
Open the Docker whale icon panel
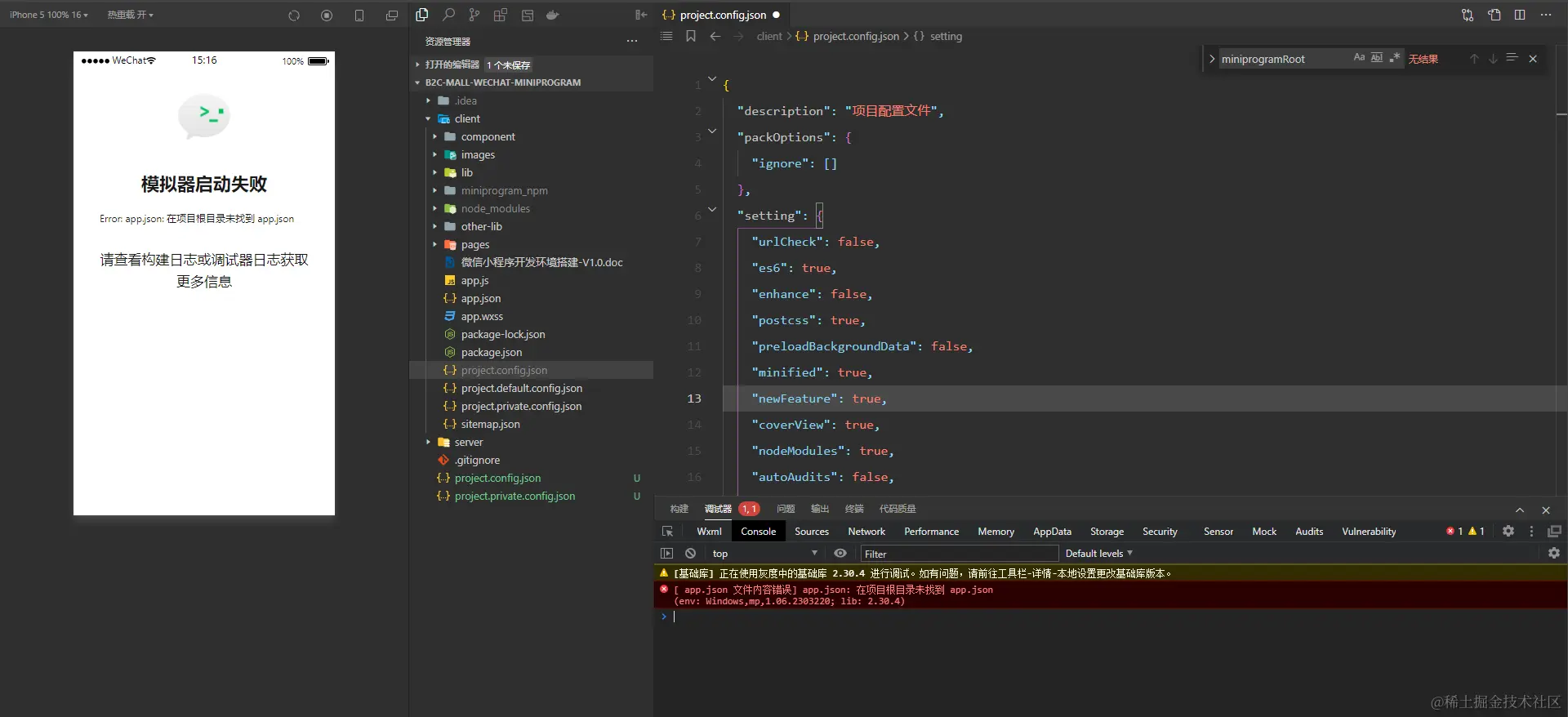[x=553, y=15]
